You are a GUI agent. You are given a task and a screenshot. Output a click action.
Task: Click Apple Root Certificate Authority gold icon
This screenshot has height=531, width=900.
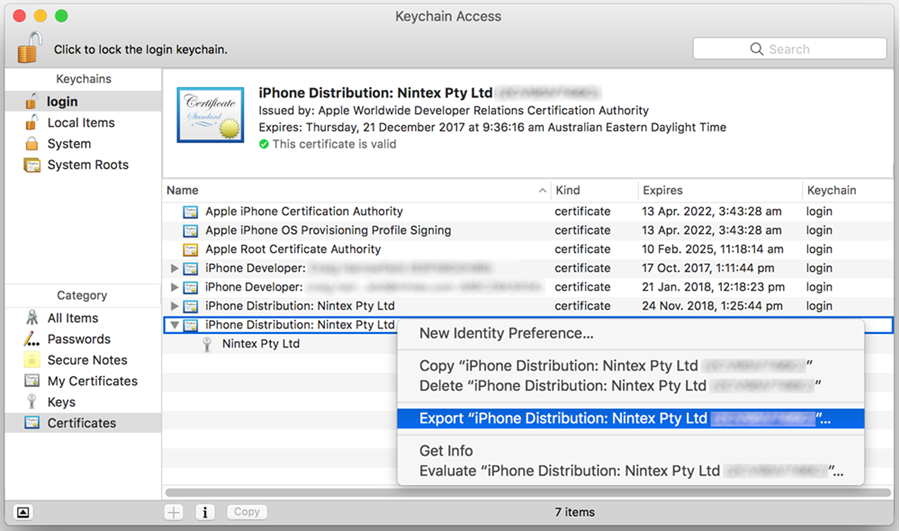(x=191, y=250)
